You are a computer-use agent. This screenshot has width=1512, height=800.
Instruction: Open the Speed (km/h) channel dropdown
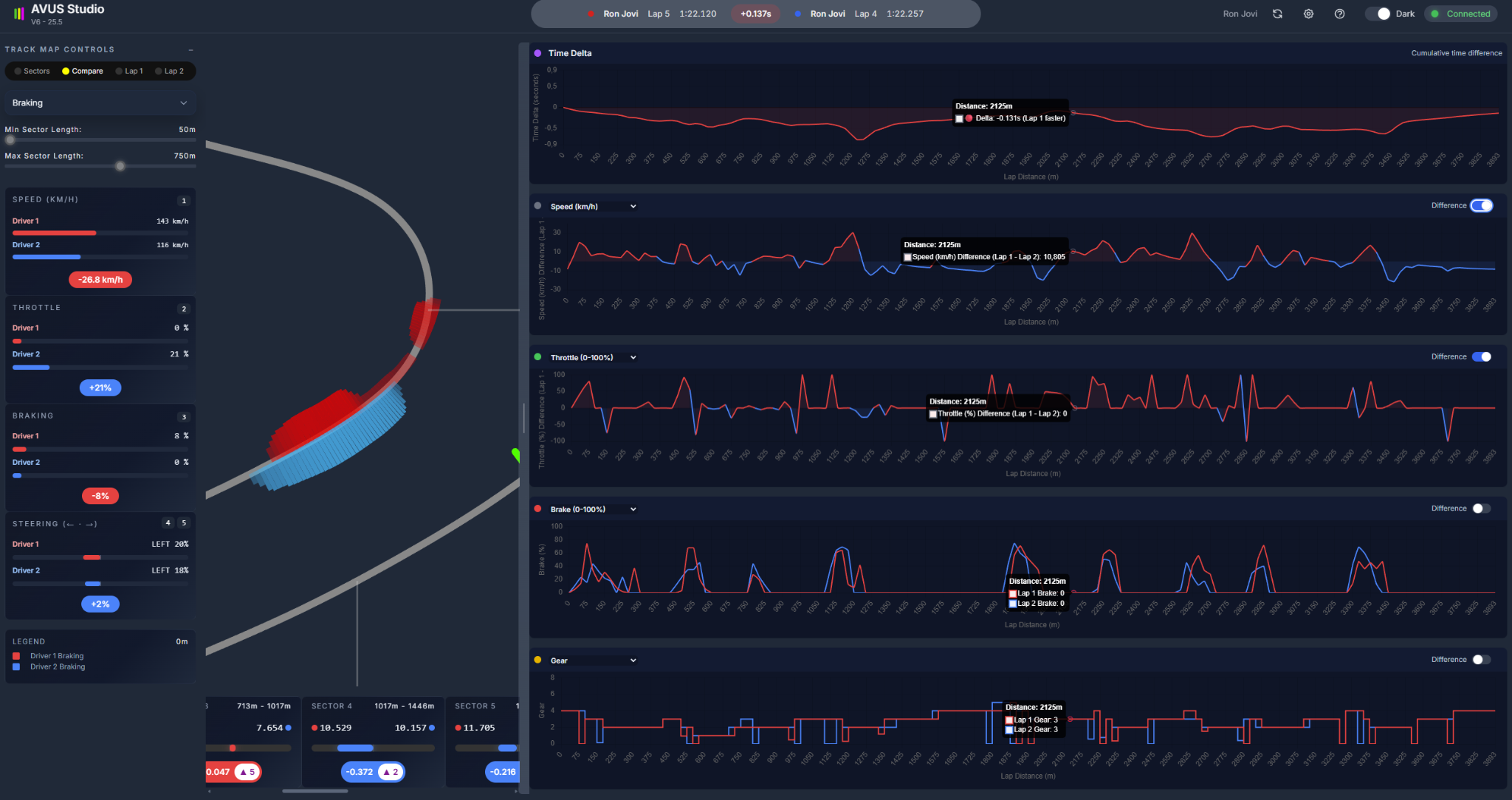[x=593, y=207]
